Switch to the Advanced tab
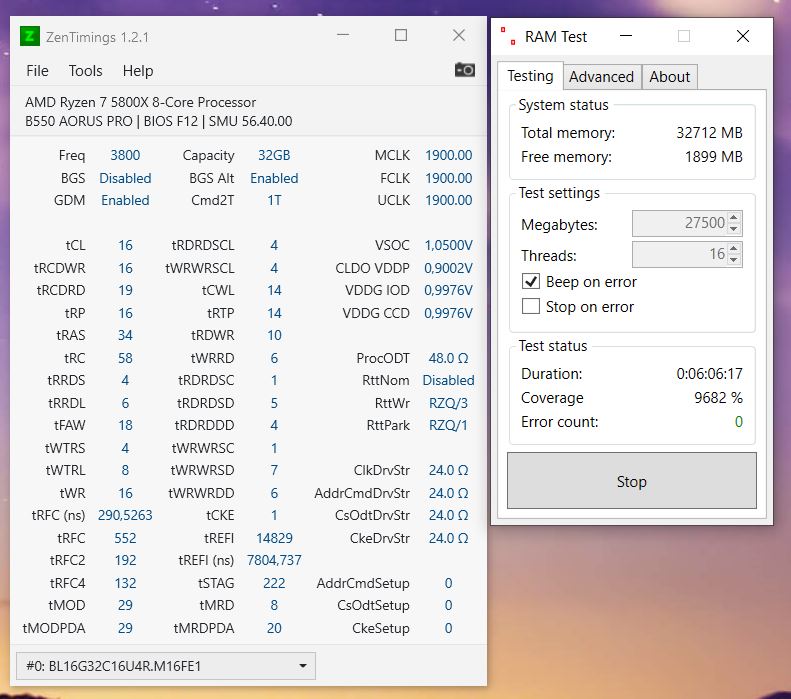The width and height of the screenshot is (791, 699). point(601,77)
